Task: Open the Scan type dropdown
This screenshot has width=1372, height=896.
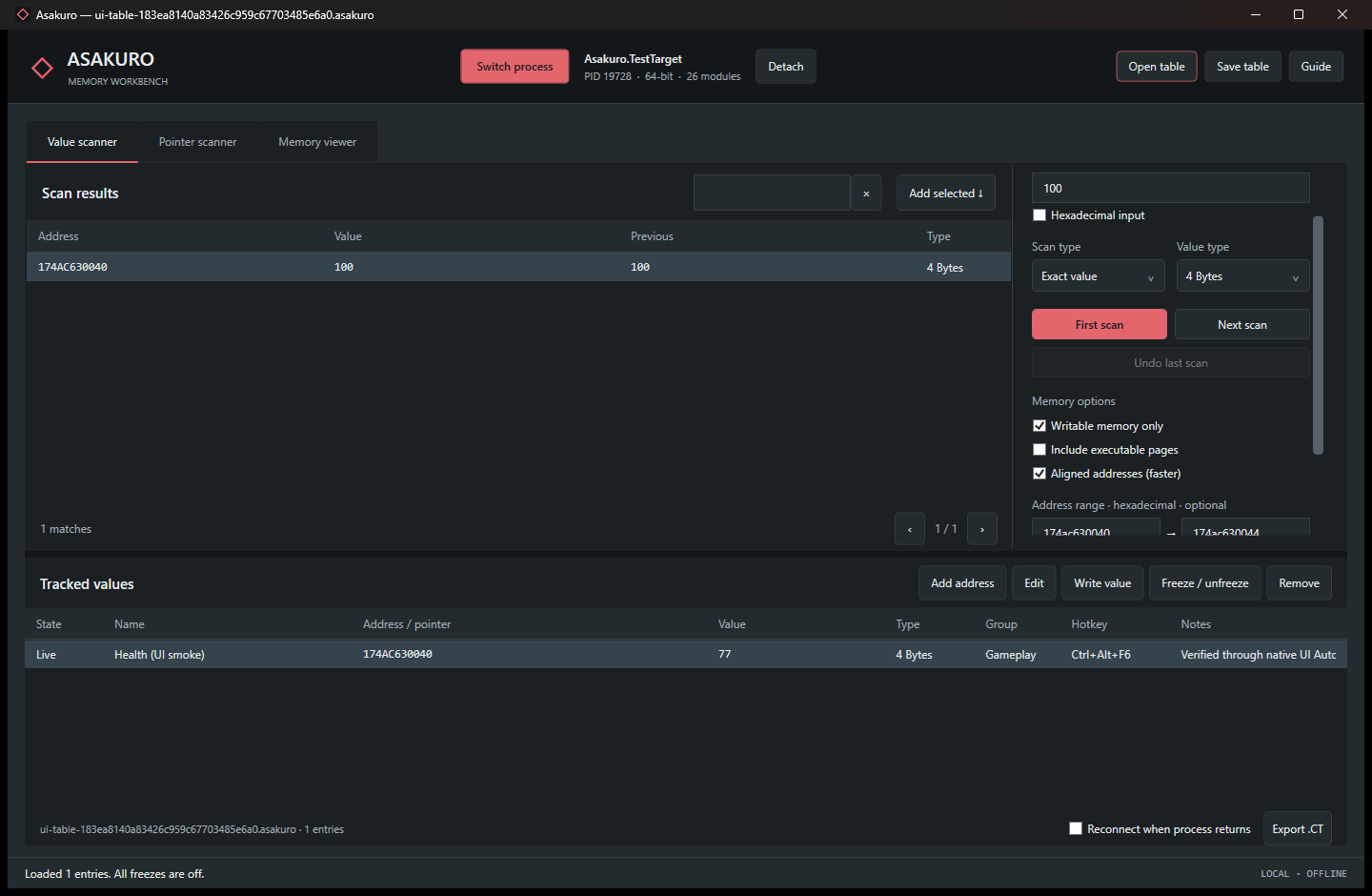Action: 1098,276
